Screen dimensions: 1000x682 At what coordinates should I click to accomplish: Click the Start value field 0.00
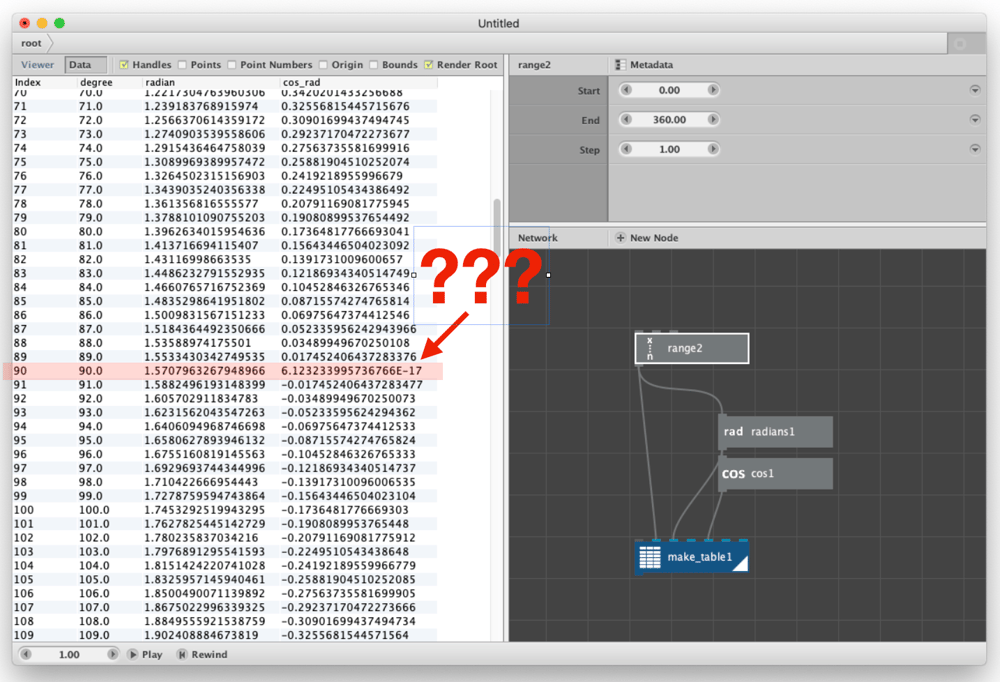click(x=670, y=90)
